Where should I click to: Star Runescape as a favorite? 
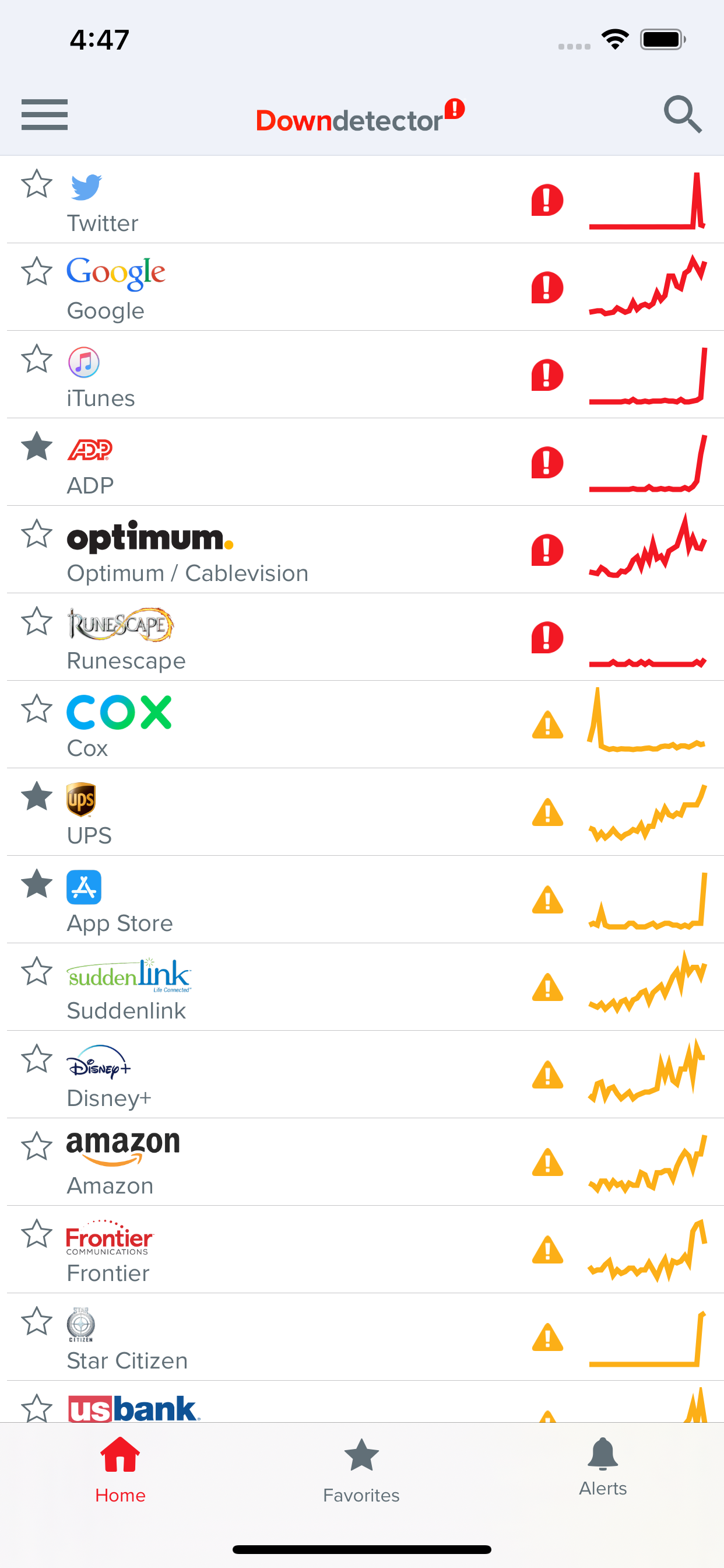[37, 621]
